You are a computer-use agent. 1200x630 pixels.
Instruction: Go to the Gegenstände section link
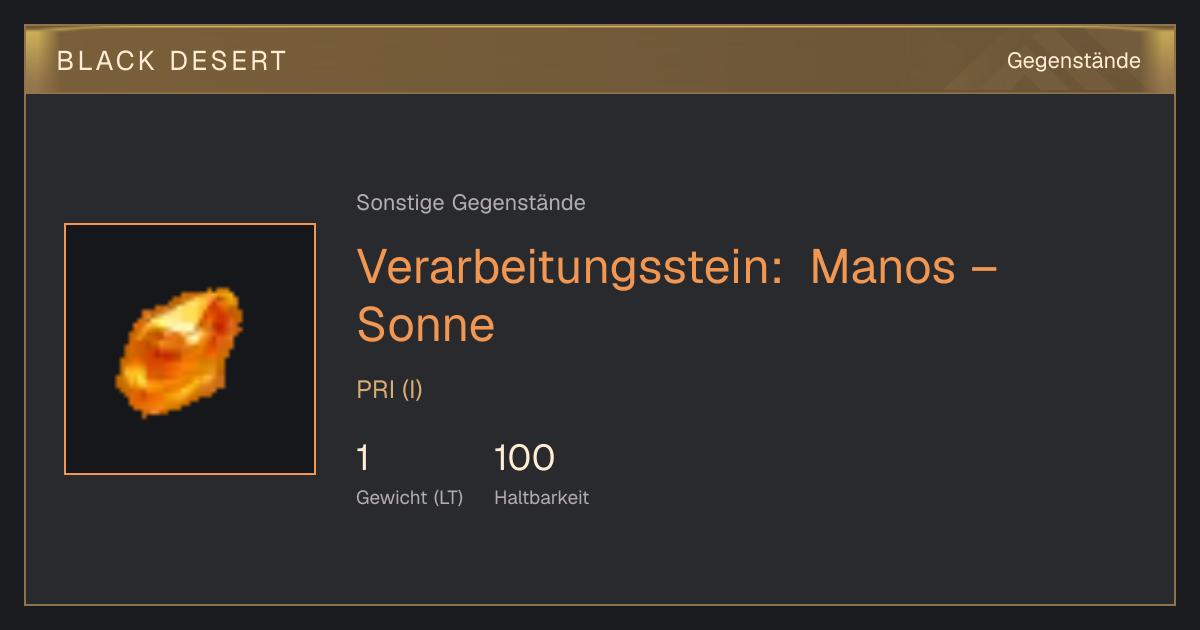[x=1073, y=61]
